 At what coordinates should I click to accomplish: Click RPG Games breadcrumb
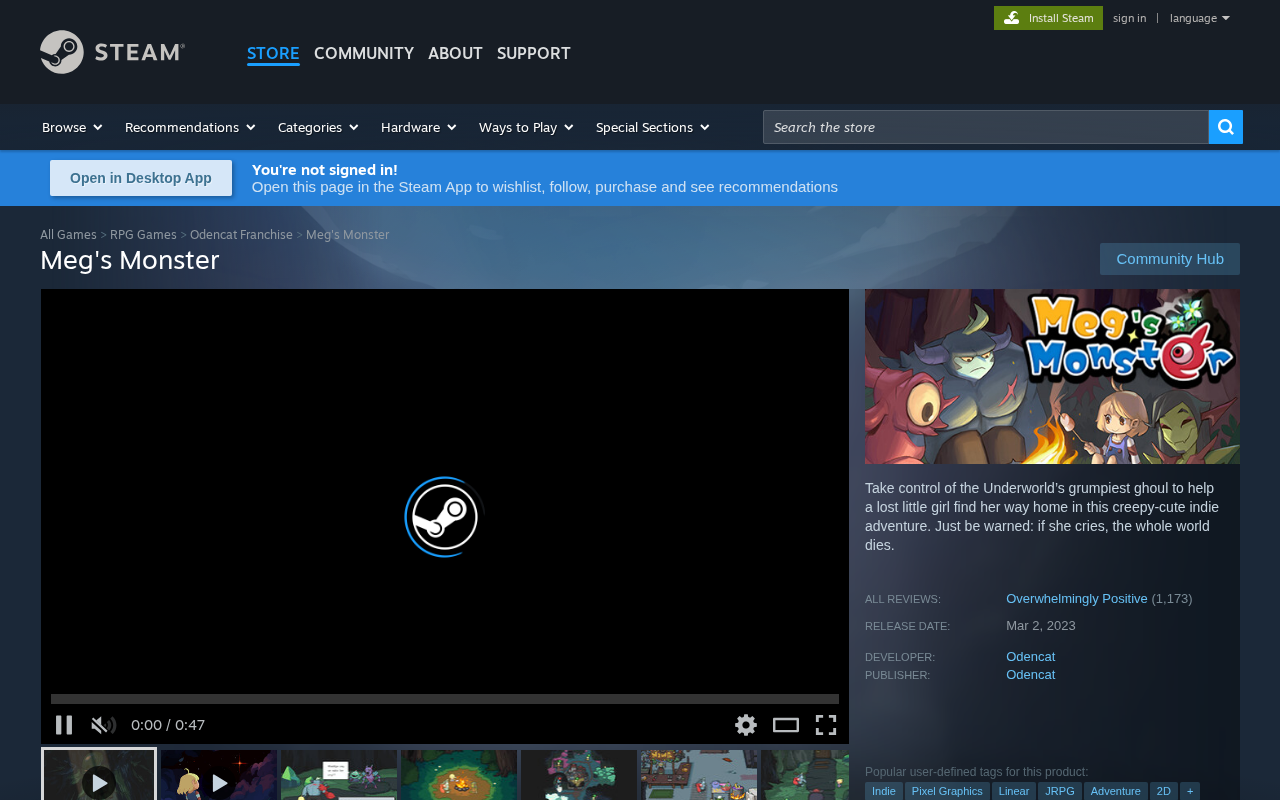click(143, 235)
